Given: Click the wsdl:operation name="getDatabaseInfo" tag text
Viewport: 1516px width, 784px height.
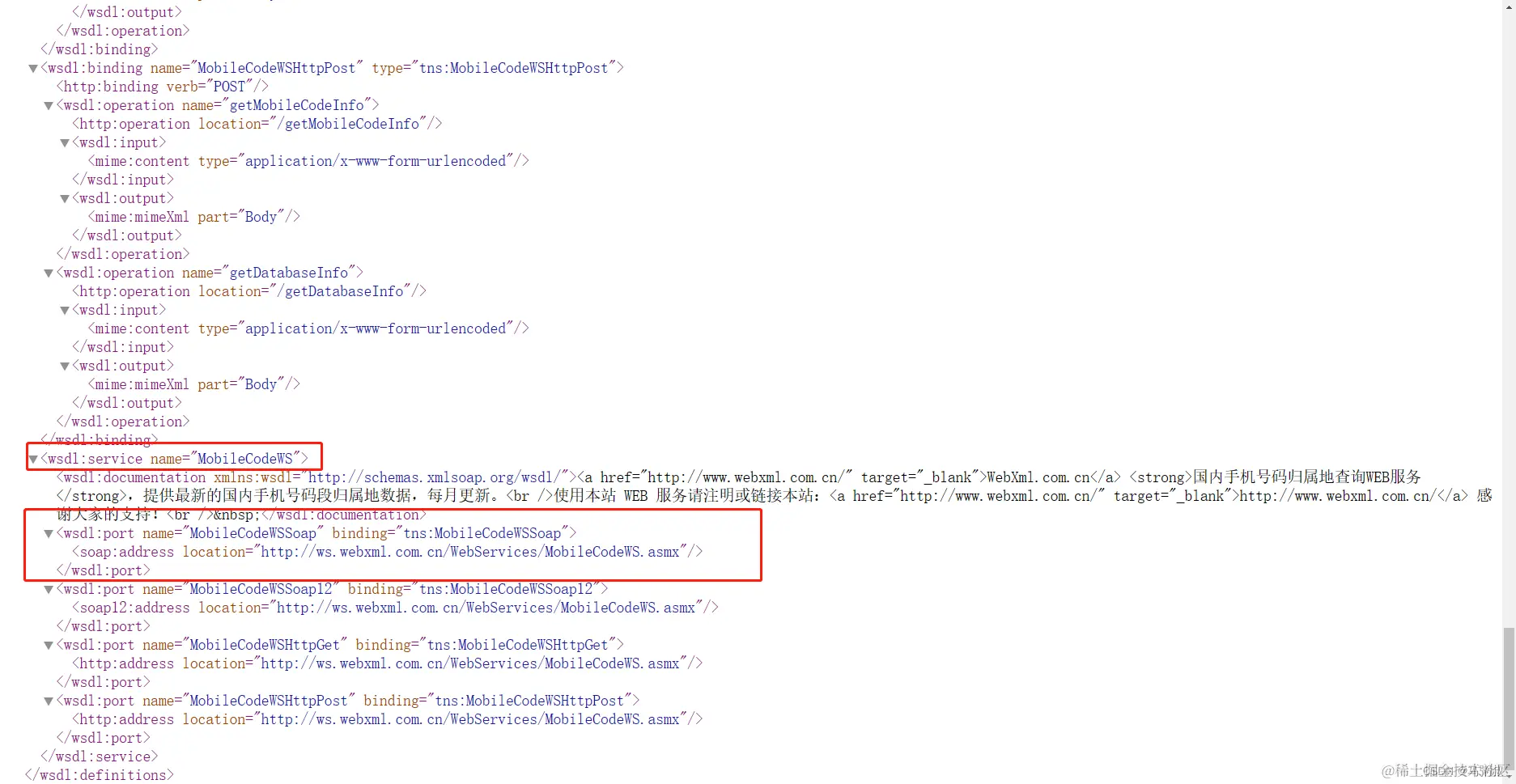Looking at the screenshot, I should pos(210,273).
